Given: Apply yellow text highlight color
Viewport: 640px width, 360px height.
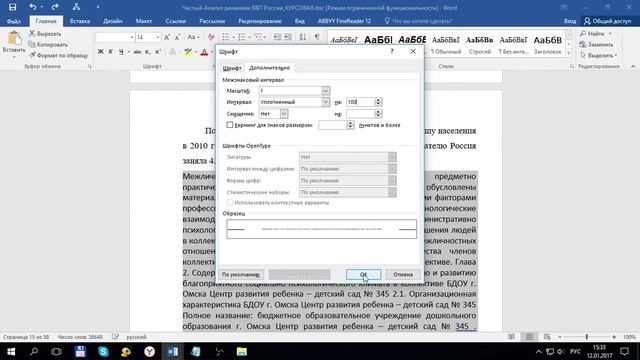Looking at the screenshot, I should coord(187,52).
